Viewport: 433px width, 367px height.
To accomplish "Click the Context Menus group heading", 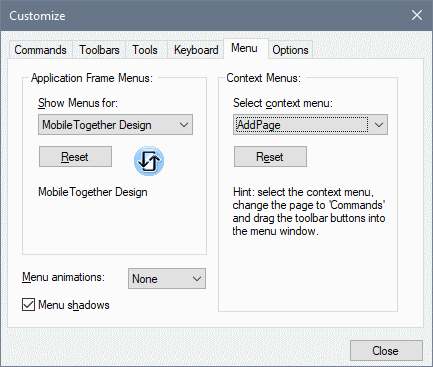I will click(x=263, y=78).
